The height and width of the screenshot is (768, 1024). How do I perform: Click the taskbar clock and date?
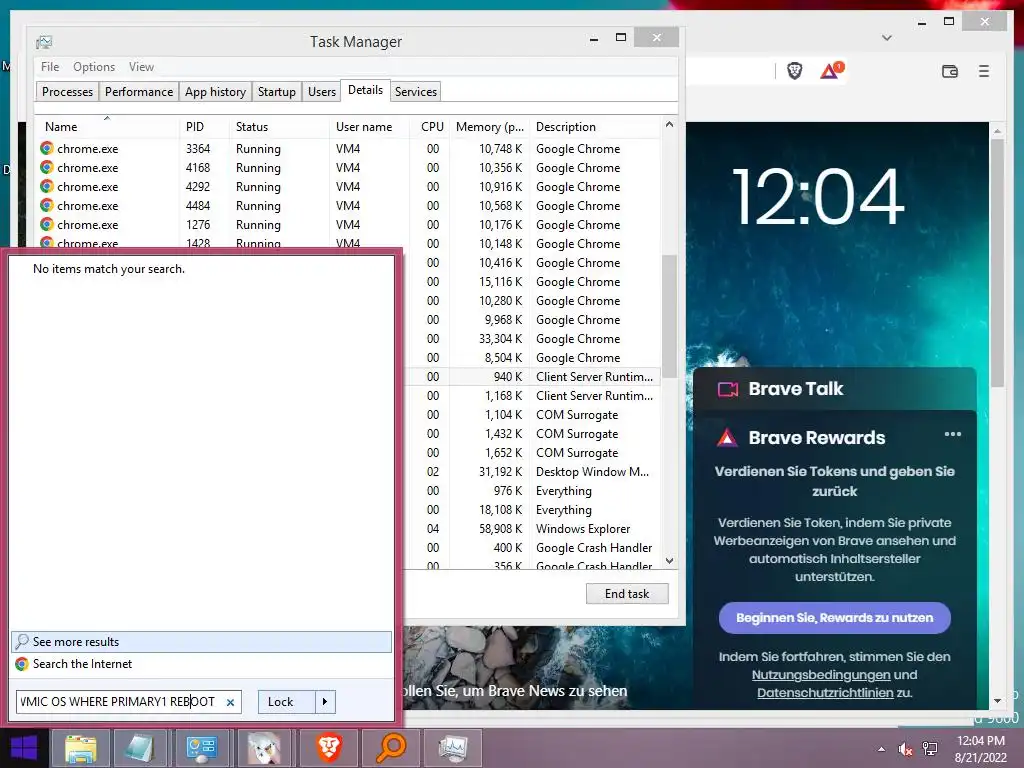coord(980,749)
